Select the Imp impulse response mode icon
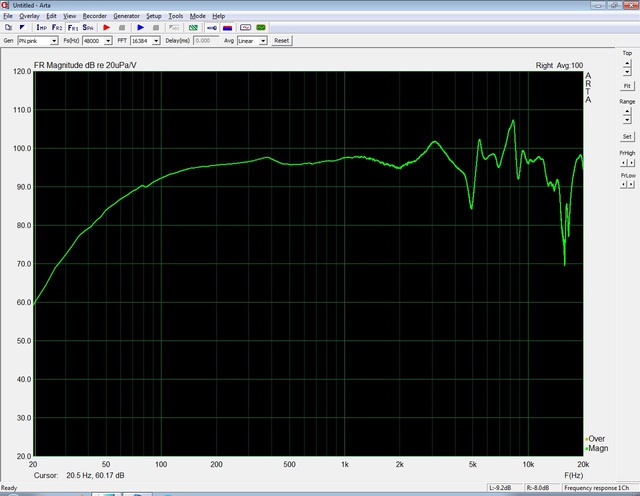640x496 pixels. pos(42,27)
